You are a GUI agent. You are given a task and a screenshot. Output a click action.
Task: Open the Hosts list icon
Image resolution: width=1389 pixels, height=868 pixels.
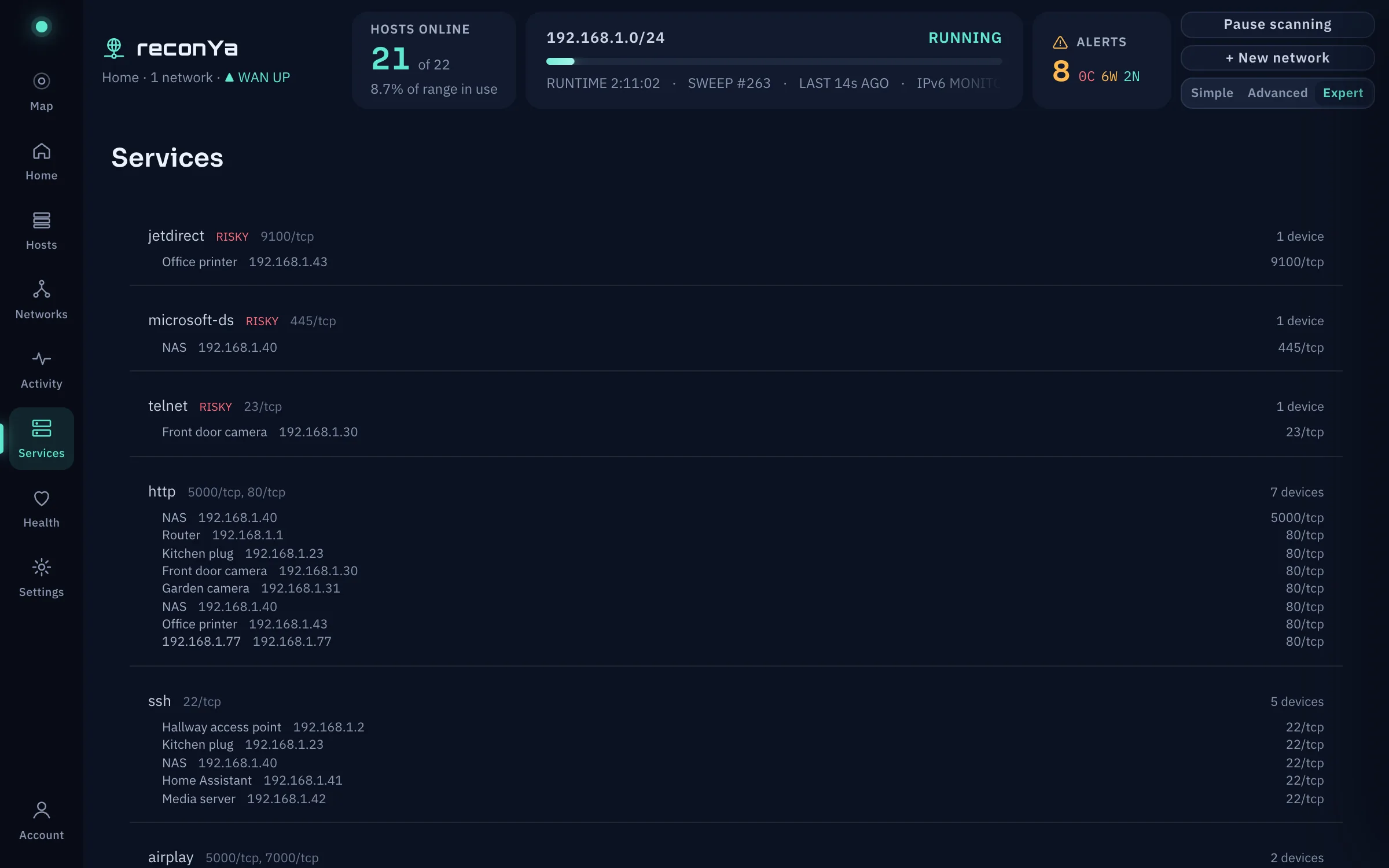click(41, 220)
